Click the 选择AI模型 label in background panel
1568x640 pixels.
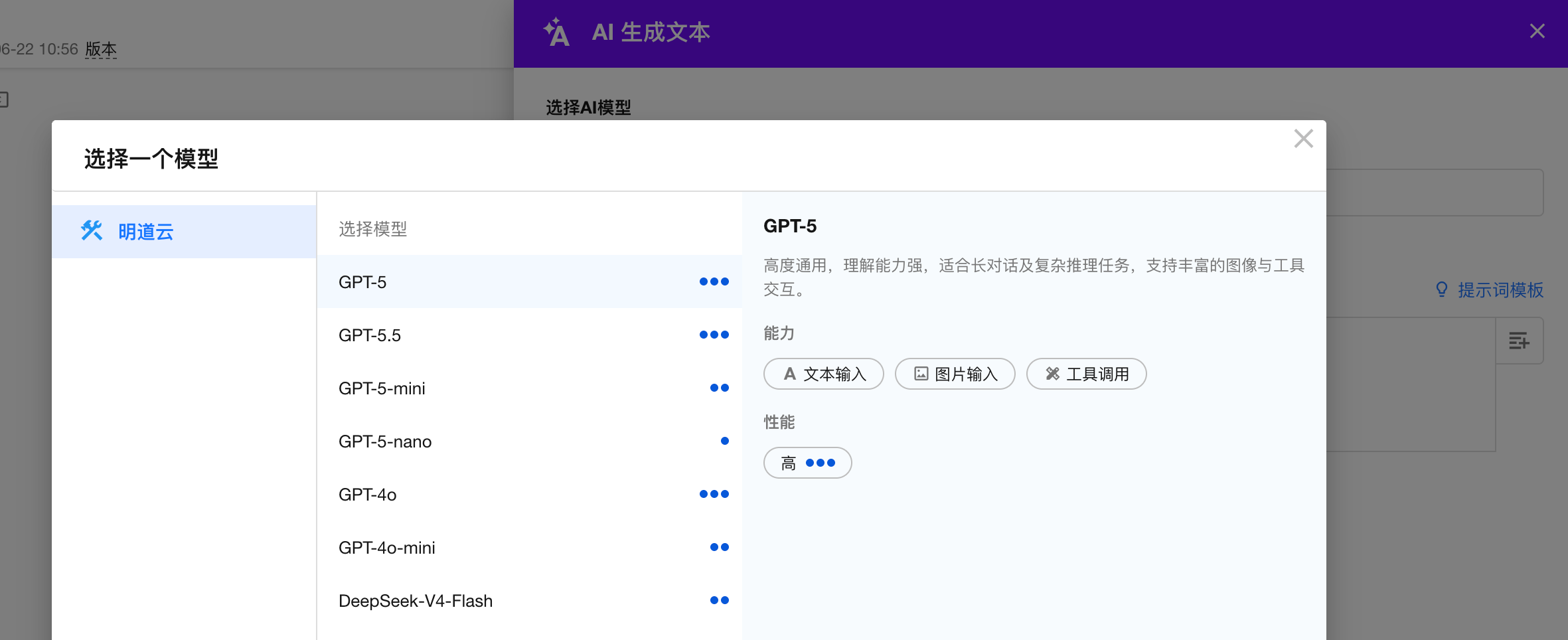588,107
